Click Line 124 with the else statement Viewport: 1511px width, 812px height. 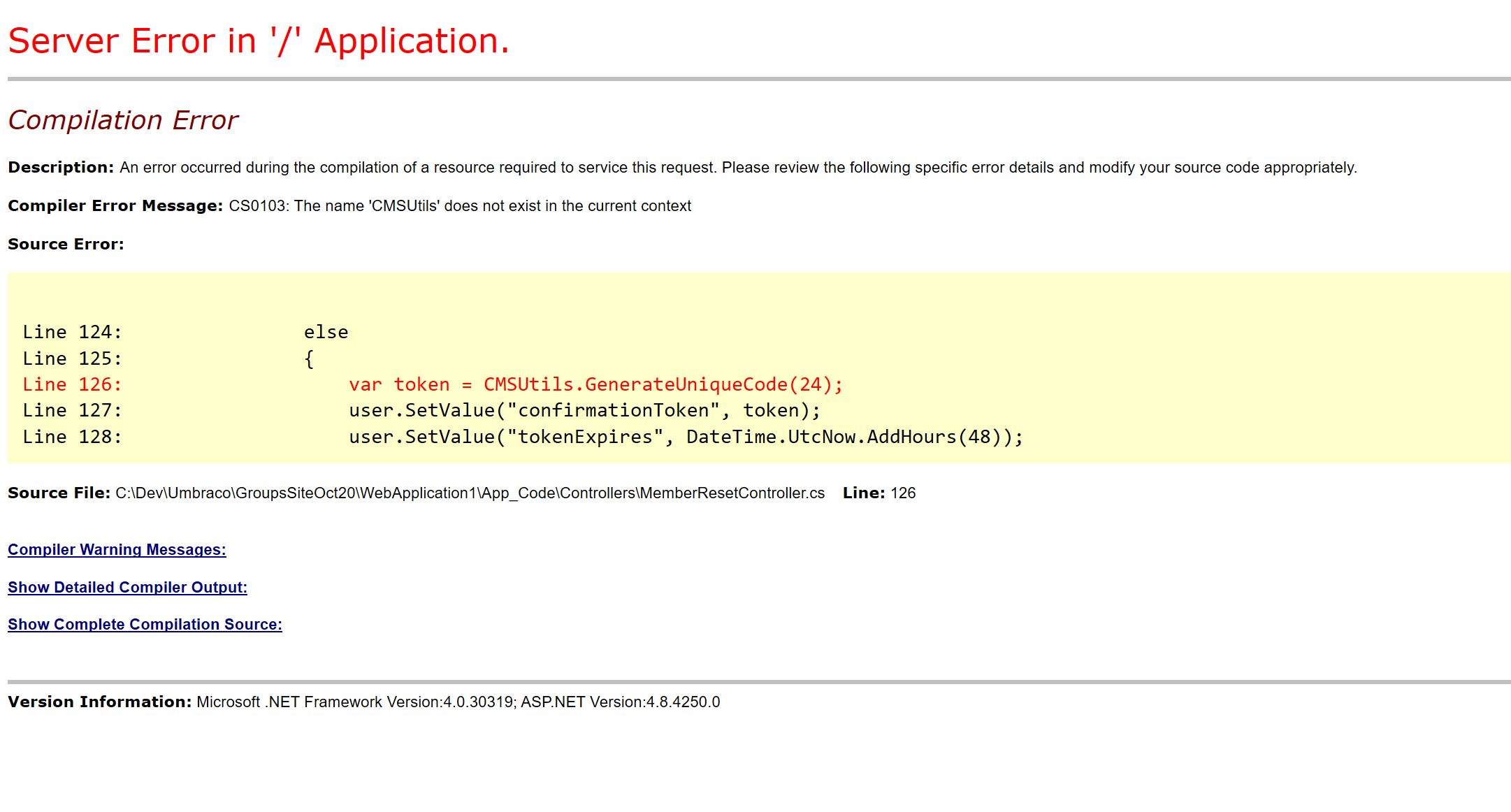(x=185, y=333)
